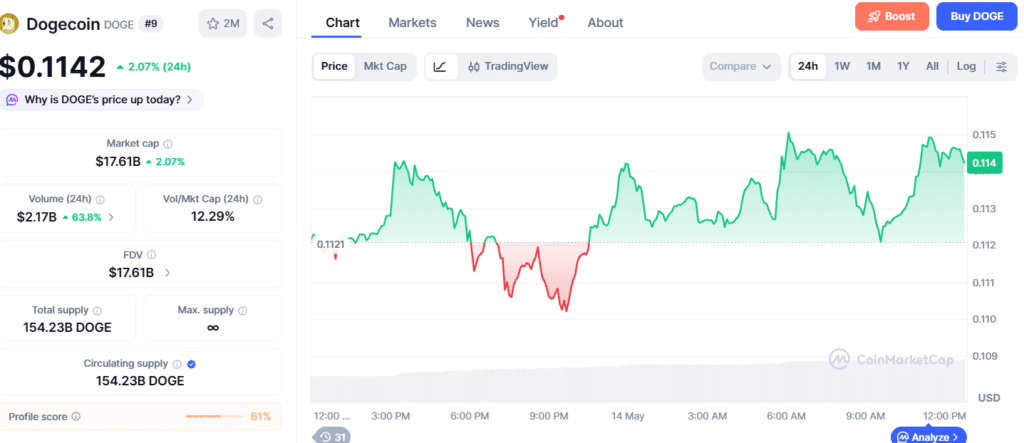The image size is (1024, 443).
Task: Click Total supply info icon
Action: [x=97, y=310]
